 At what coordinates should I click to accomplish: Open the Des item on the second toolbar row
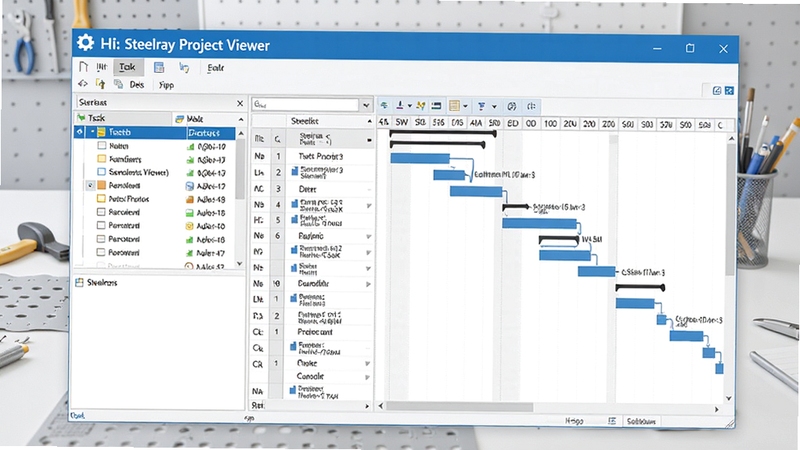coord(137,84)
